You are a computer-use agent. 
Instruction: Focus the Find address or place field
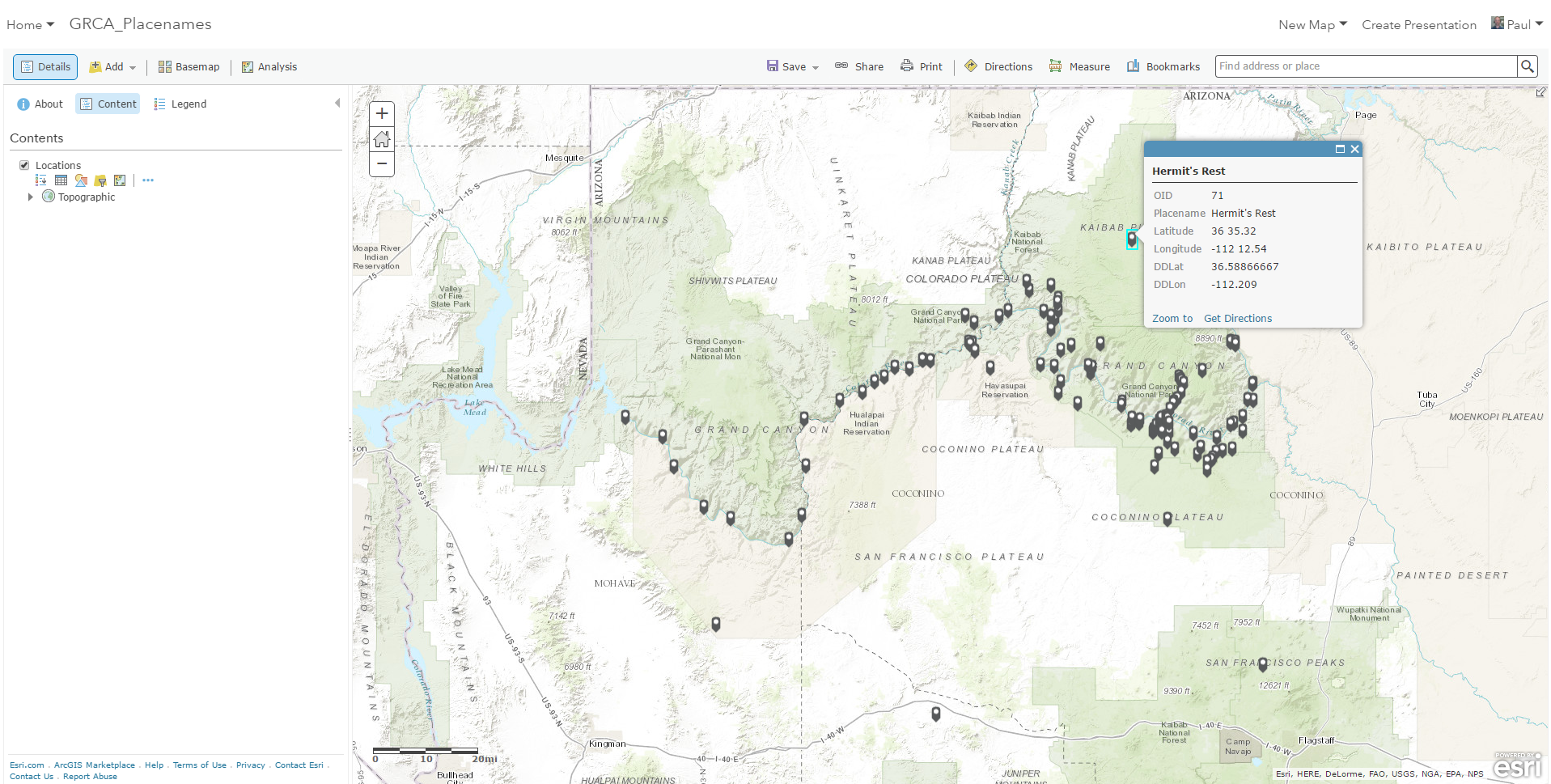pos(1366,66)
